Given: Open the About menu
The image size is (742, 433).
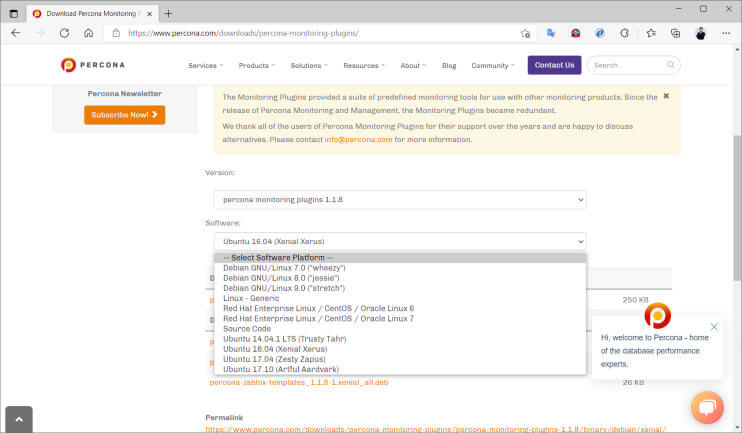Looking at the screenshot, I should point(413,65).
